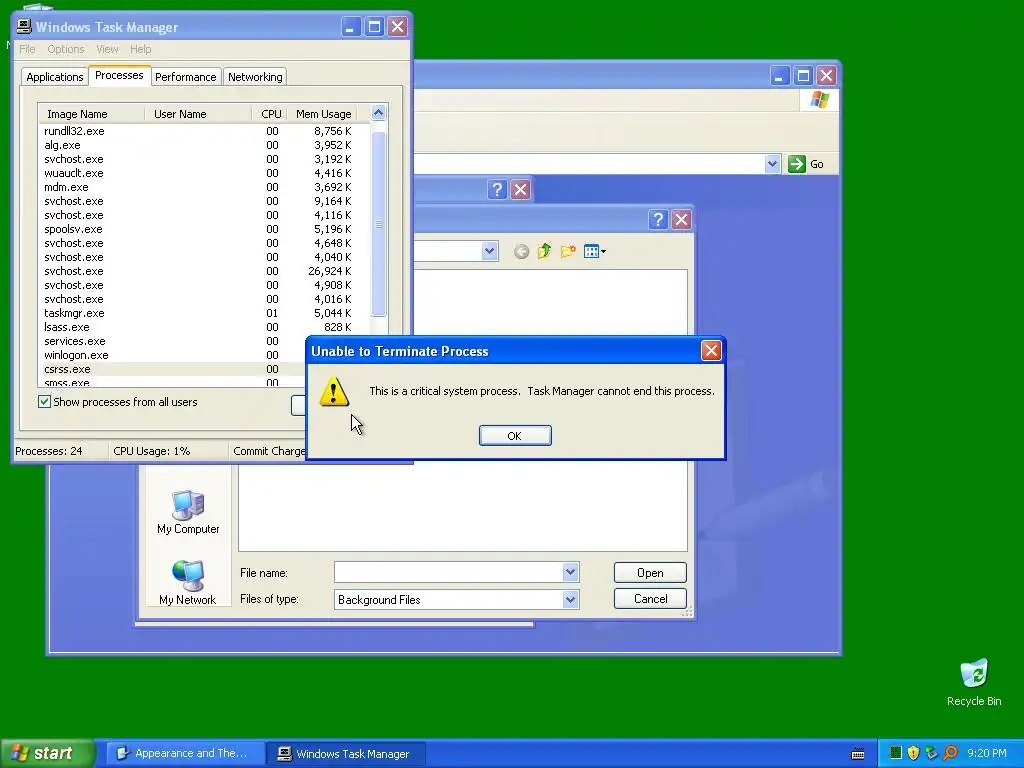
Task: Click the process list scrollbar thumb
Action: (378, 224)
